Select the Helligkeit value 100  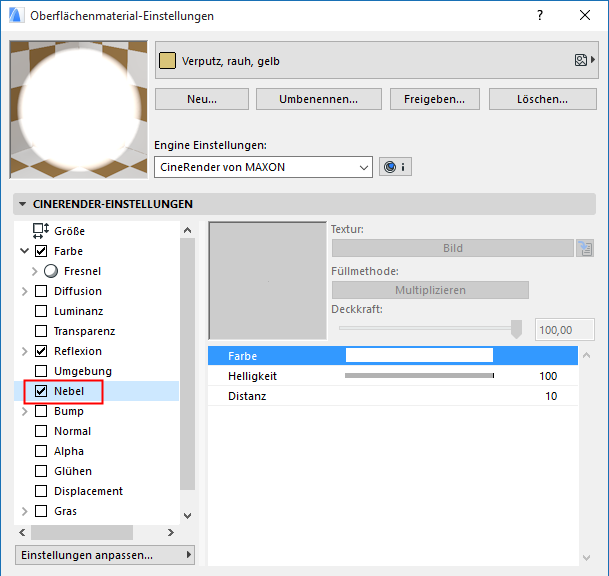[548, 376]
